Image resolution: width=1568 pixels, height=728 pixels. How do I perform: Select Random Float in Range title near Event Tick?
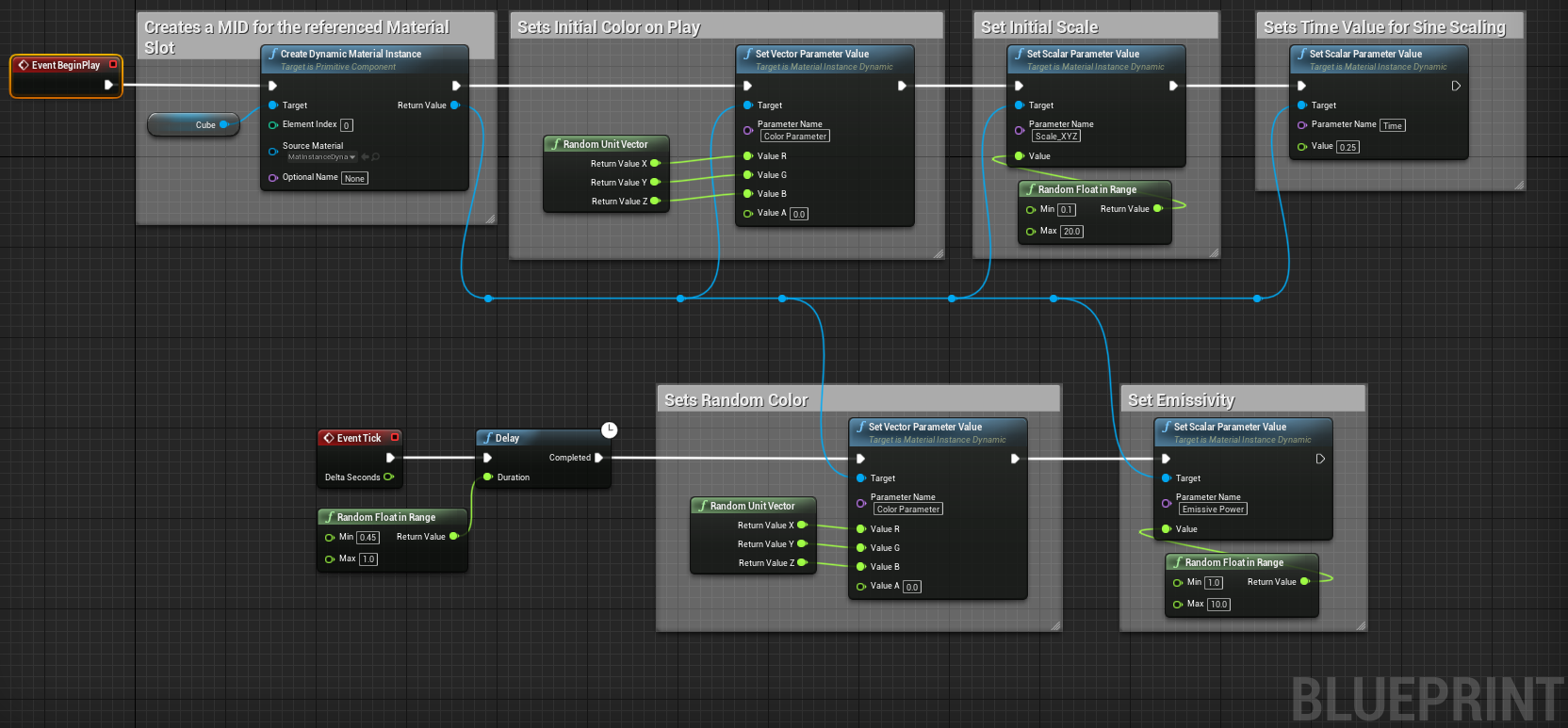386,517
